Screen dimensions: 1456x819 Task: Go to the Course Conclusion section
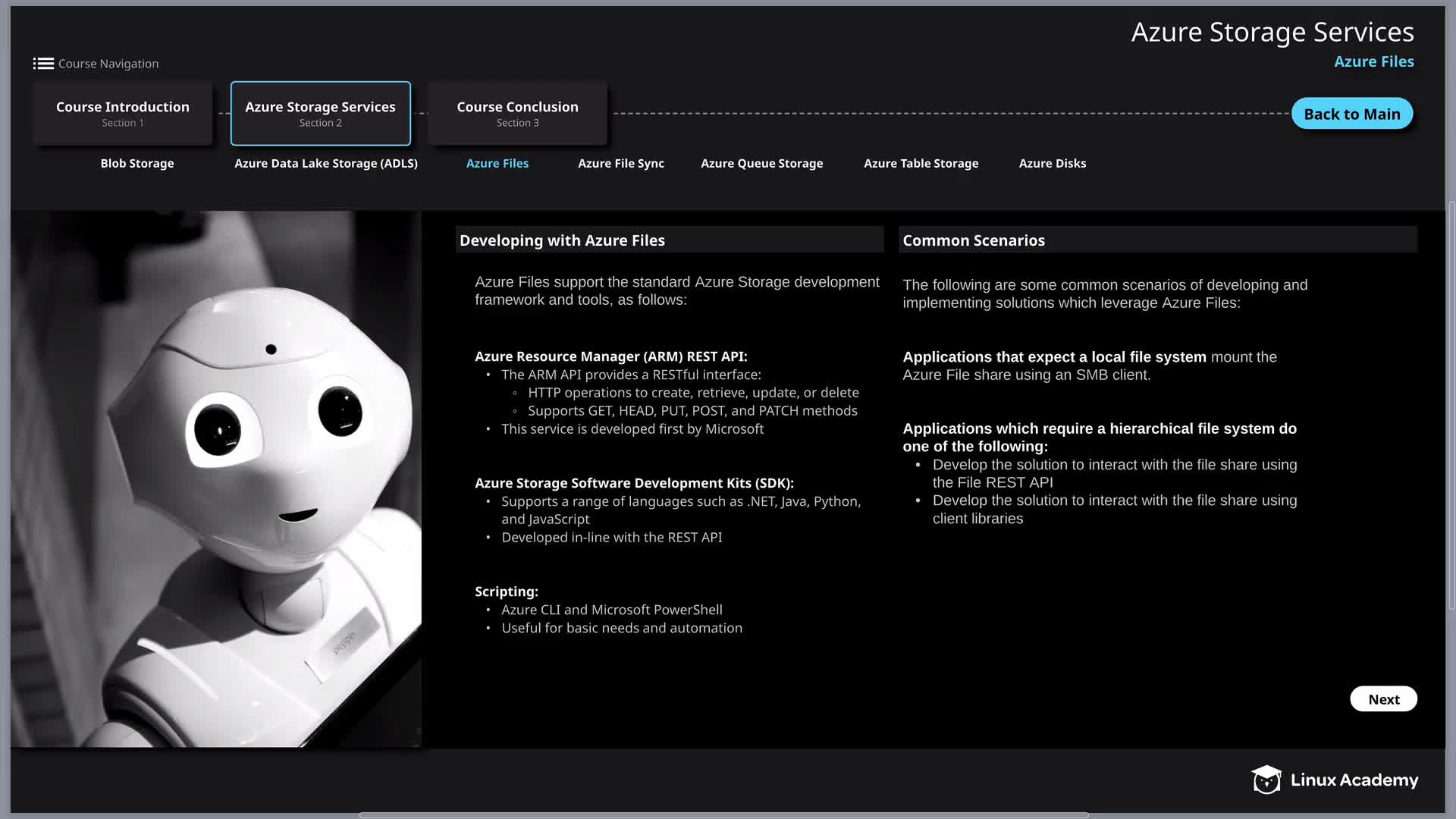pyautogui.click(x=517, y=114)
